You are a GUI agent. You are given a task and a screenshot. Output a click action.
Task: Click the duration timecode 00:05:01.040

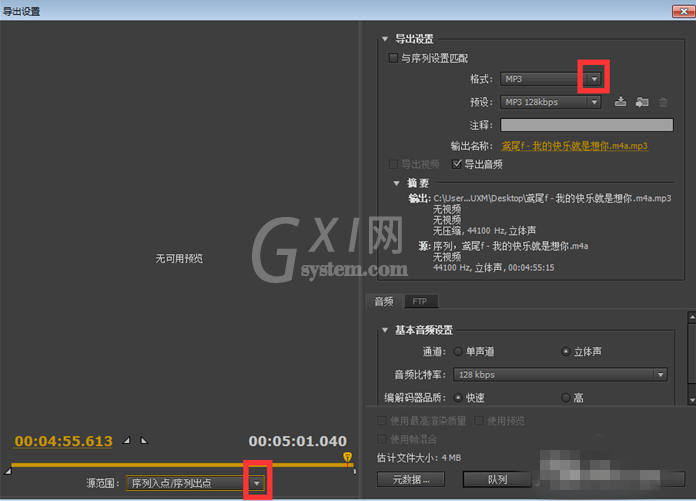[x=297, y=441]
